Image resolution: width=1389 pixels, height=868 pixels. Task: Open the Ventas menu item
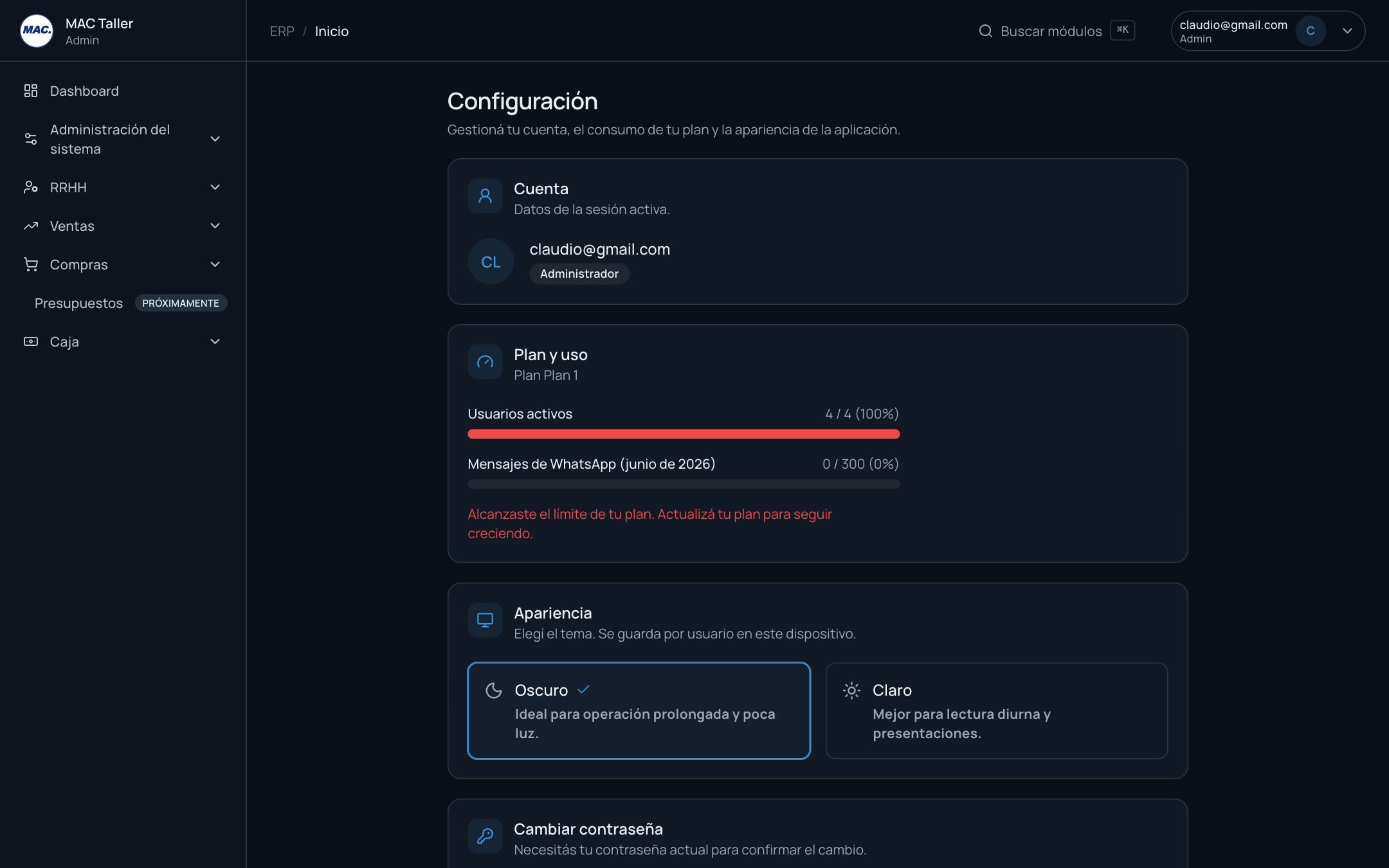(x=123, y=226)
